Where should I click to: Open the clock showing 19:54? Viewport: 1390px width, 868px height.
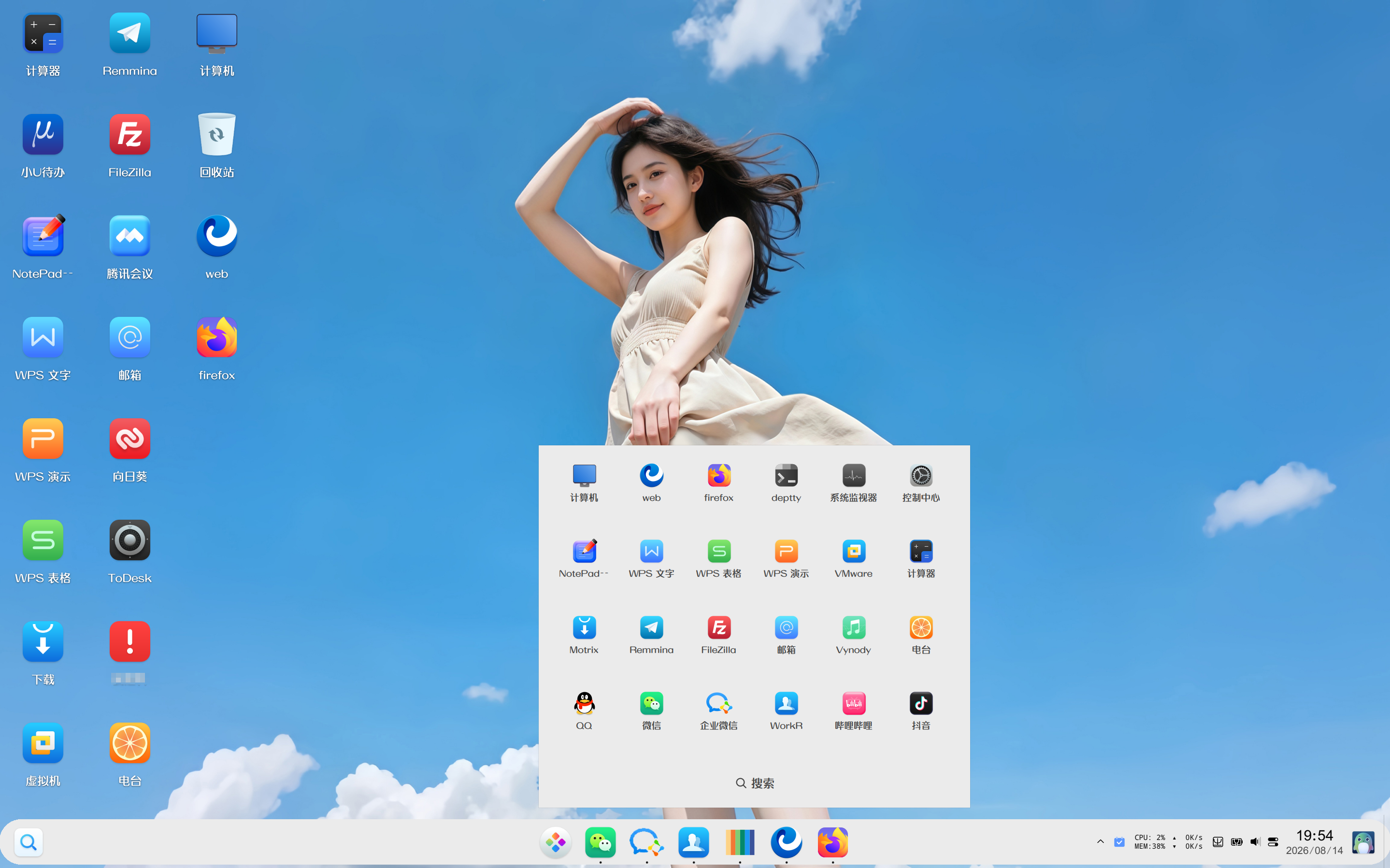pos(1314,842)
